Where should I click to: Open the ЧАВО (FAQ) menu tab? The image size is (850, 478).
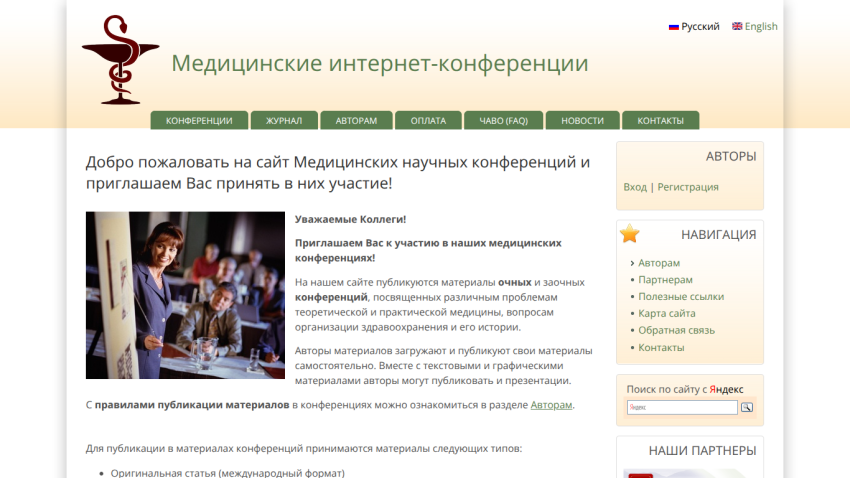[x=504, y=120]
